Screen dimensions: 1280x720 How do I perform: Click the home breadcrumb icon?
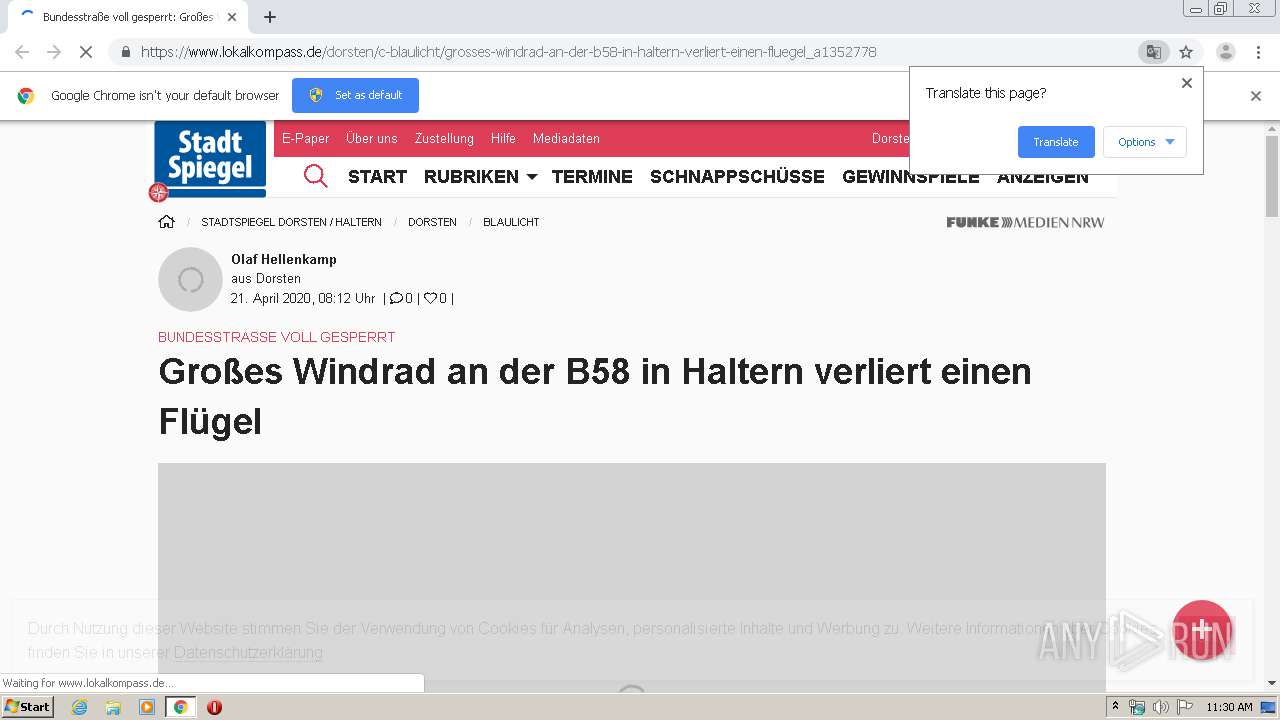pyautogui.click(x=166, y=222)
